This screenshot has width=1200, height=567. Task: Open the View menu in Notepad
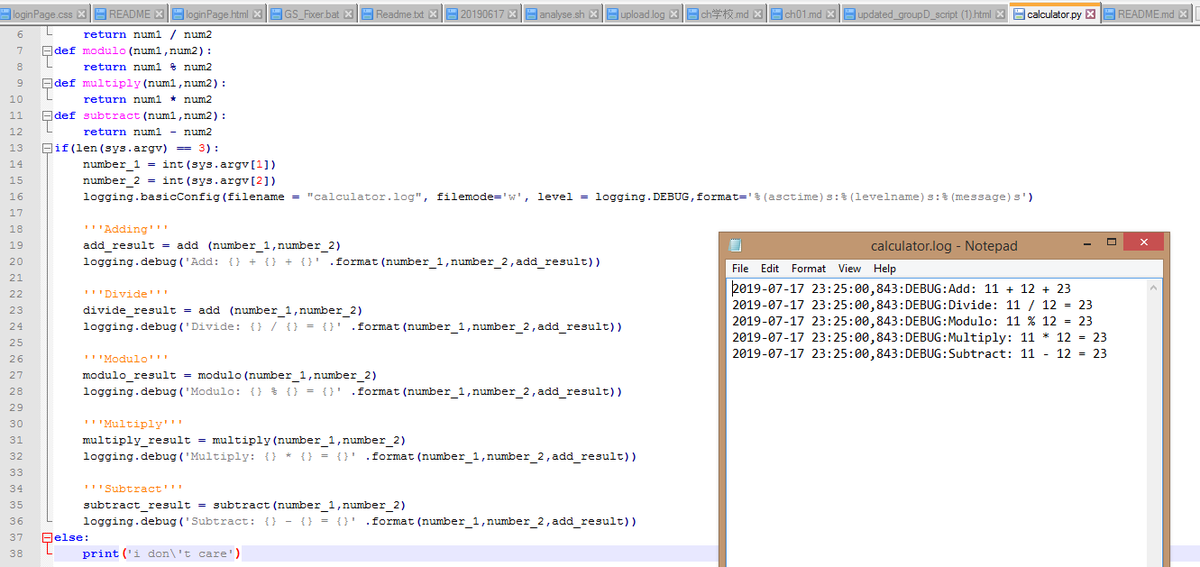pos(849,268)
